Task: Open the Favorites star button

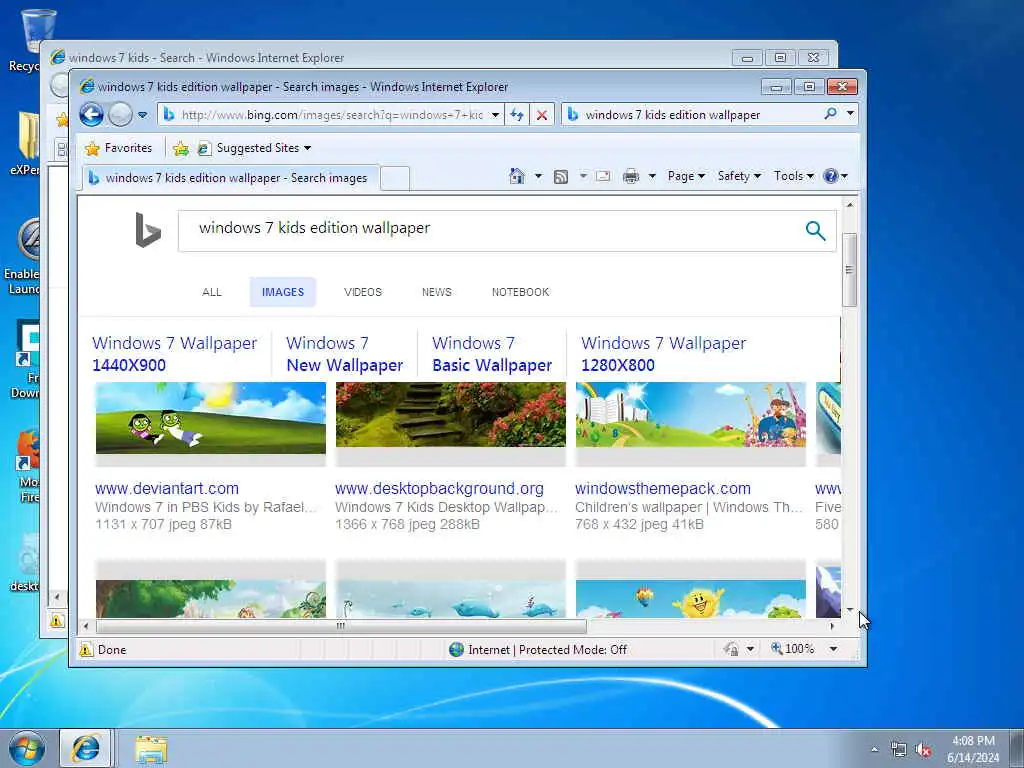Action: (118, 148)
